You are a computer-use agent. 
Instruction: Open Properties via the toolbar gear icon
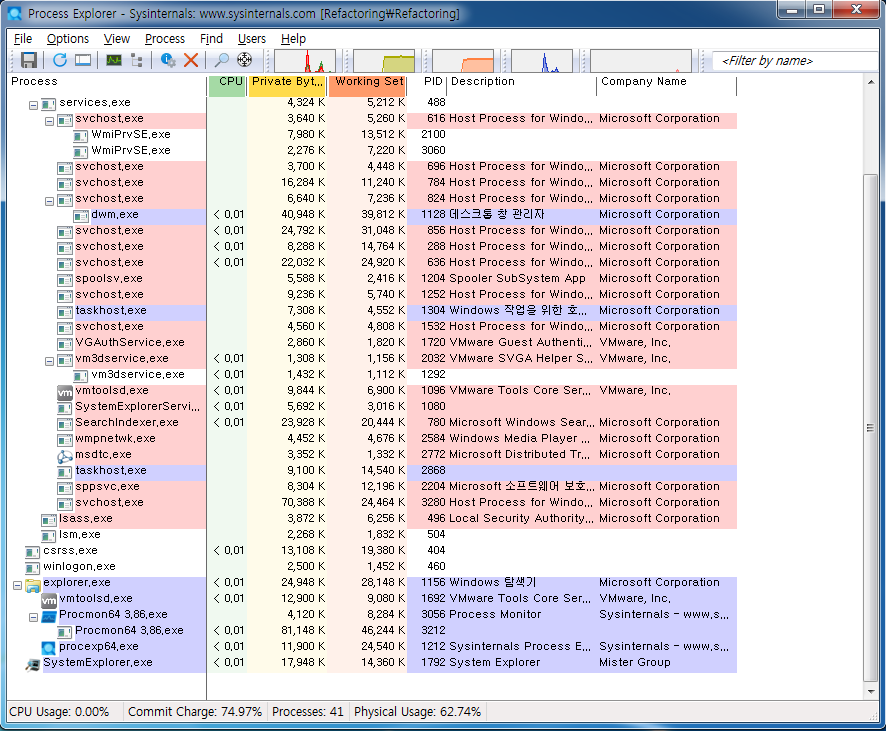tap(168, 60)
